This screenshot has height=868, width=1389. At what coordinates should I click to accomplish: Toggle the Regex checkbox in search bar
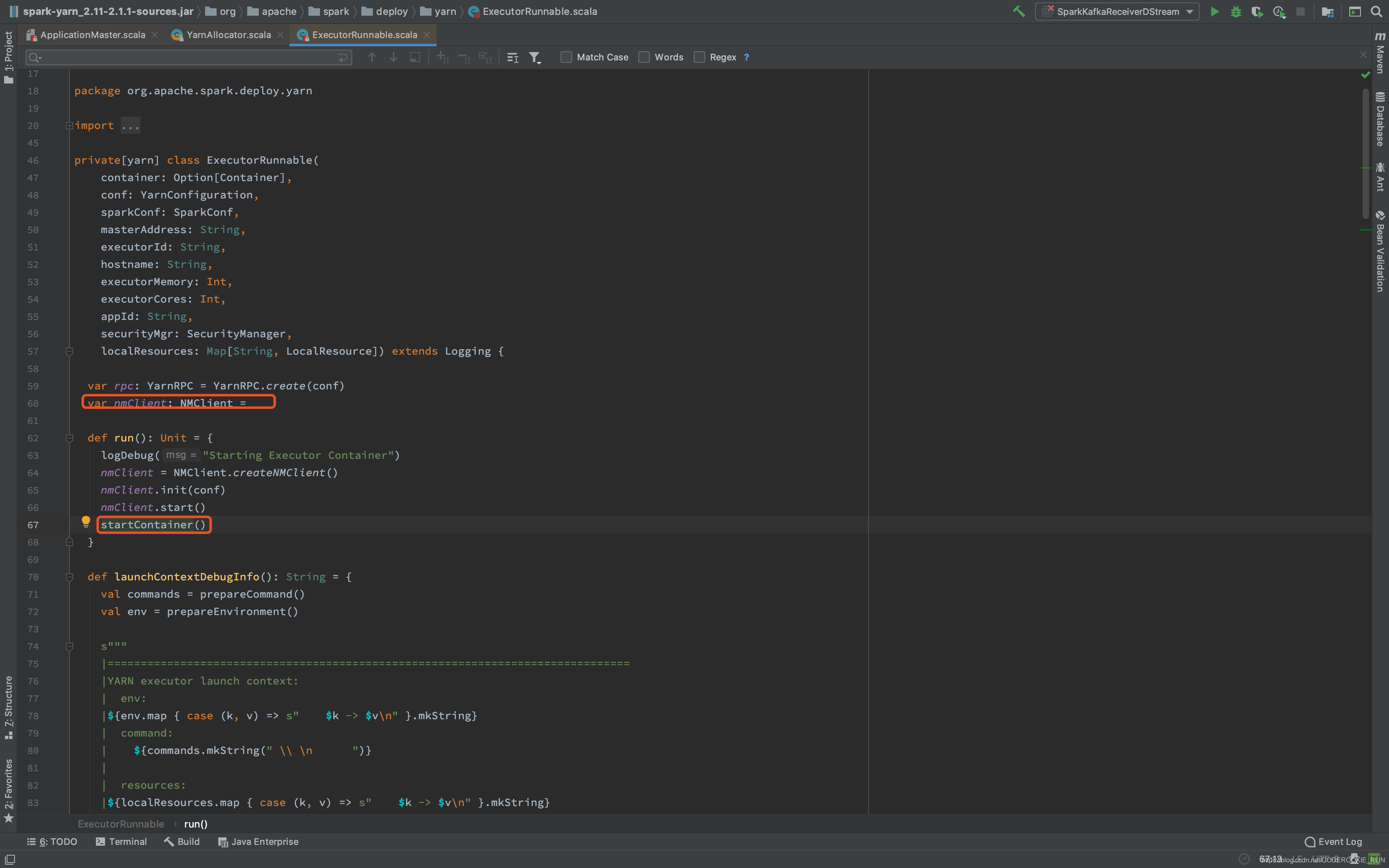700,57
